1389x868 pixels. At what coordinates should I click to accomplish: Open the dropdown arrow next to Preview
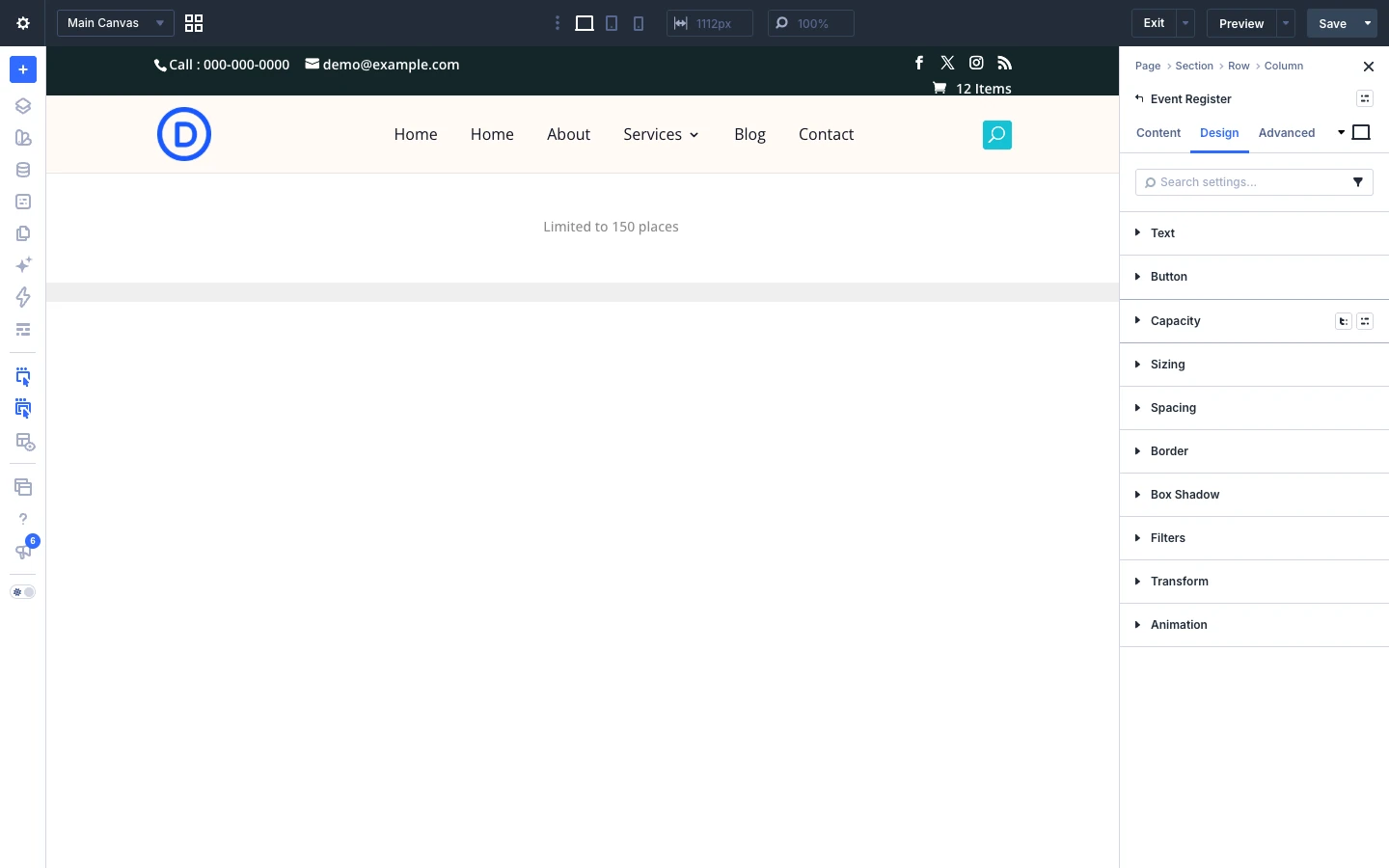[1286, 23]
